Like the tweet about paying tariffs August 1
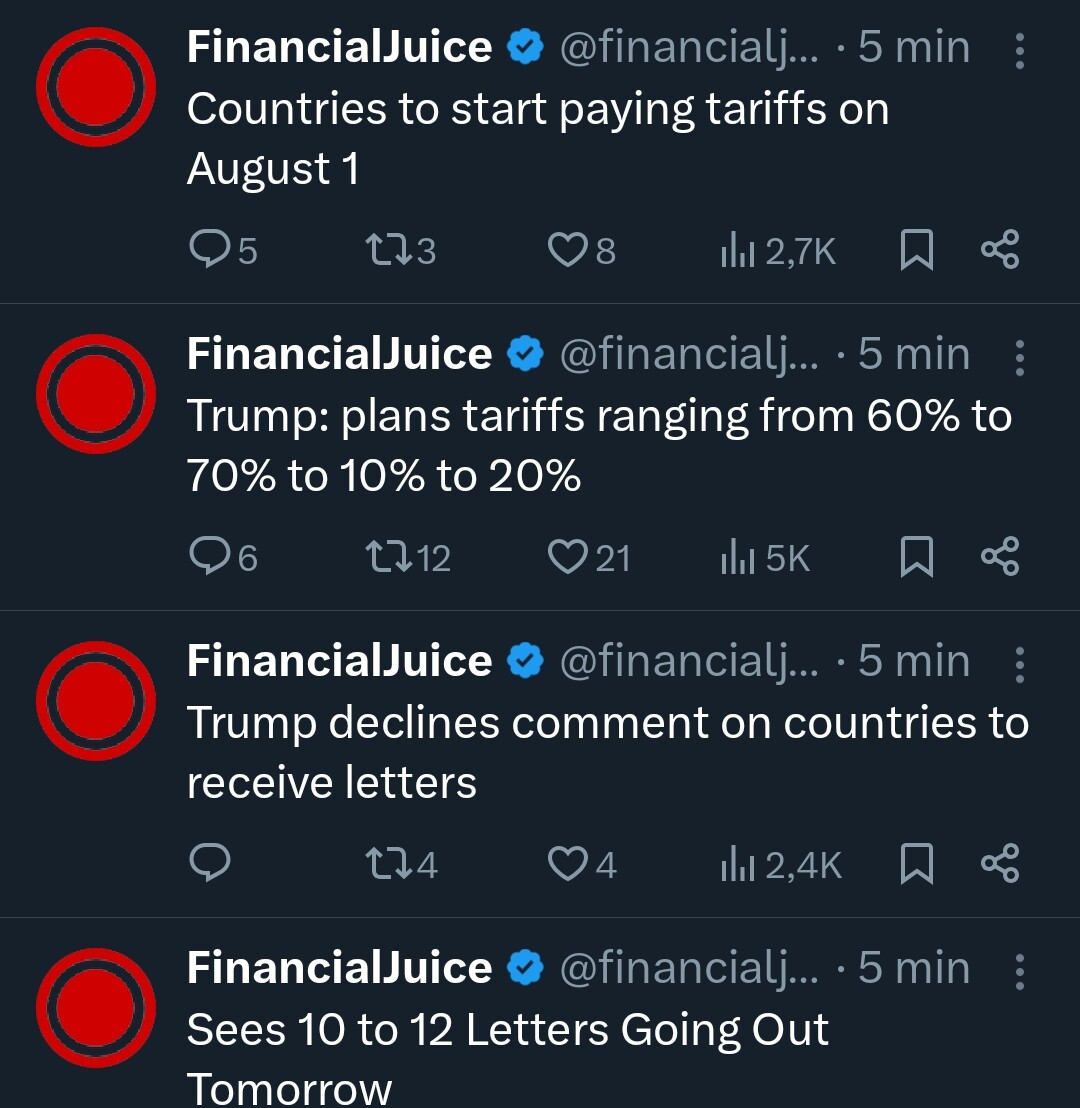Screen dimensions: 1080x1108 568,249
